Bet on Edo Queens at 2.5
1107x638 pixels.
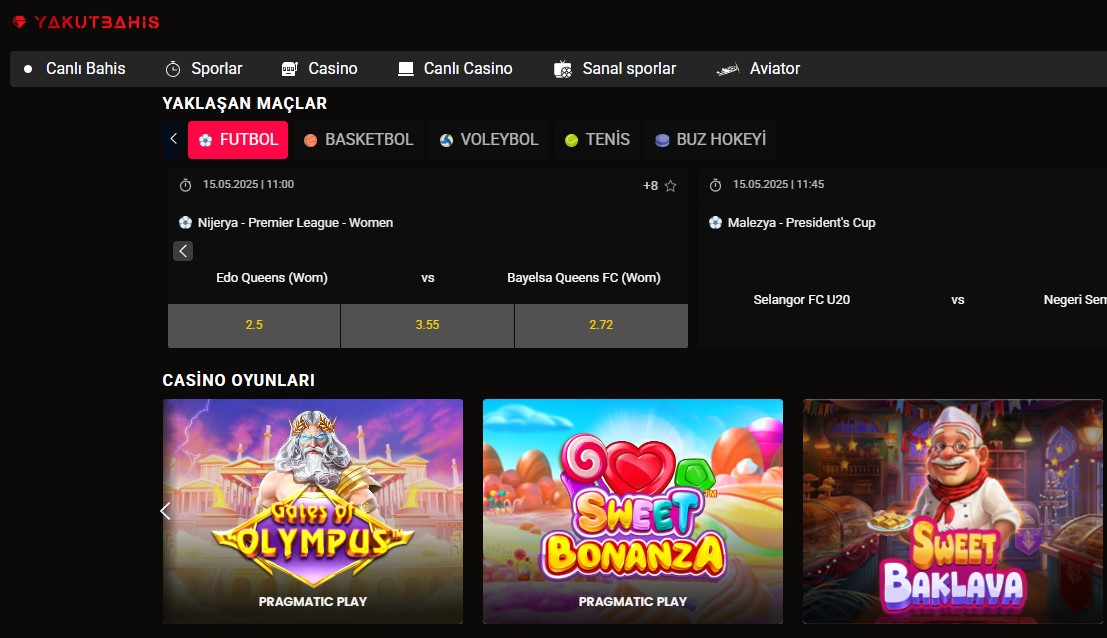click(x=254, y=325)
